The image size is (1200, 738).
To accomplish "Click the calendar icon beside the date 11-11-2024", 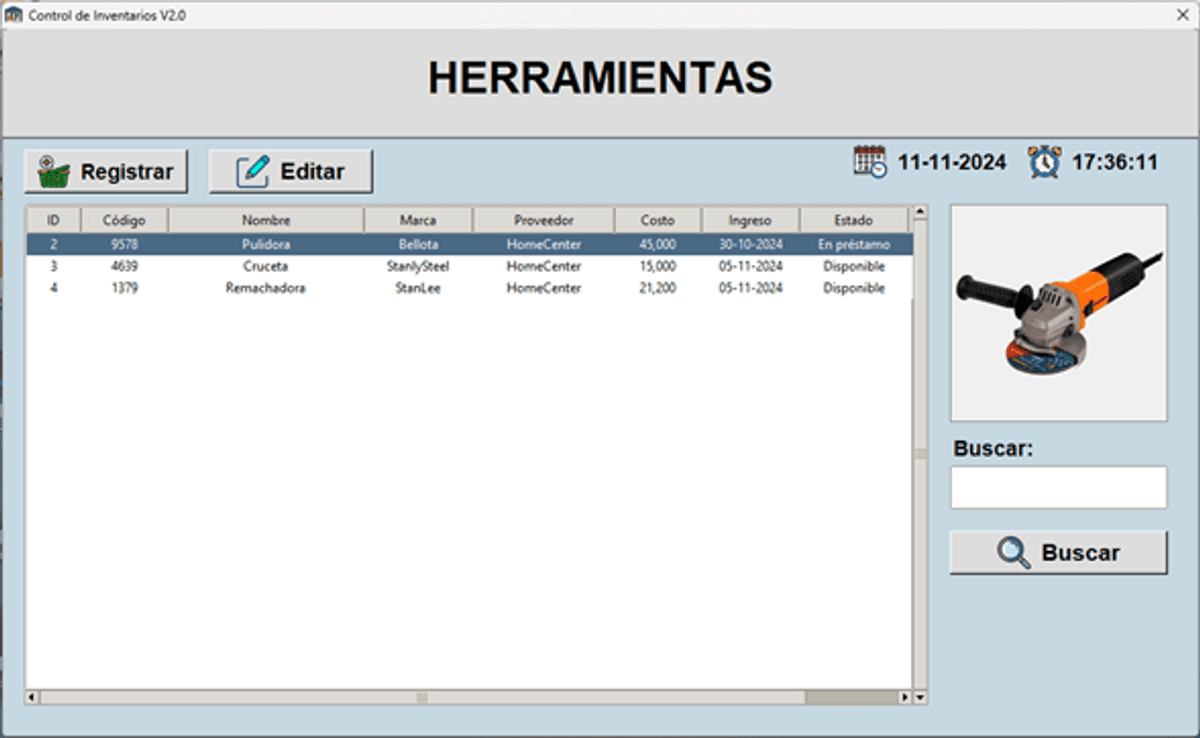I will (868, 160).
